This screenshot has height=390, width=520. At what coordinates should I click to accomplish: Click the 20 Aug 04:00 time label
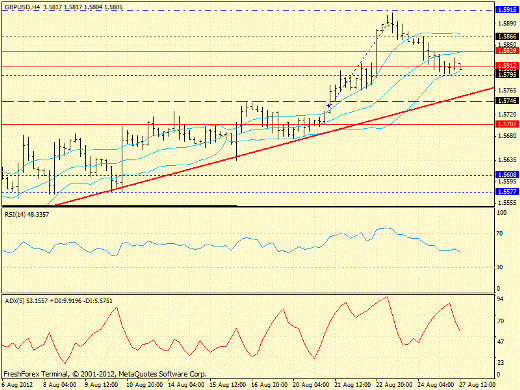[311, 385]
